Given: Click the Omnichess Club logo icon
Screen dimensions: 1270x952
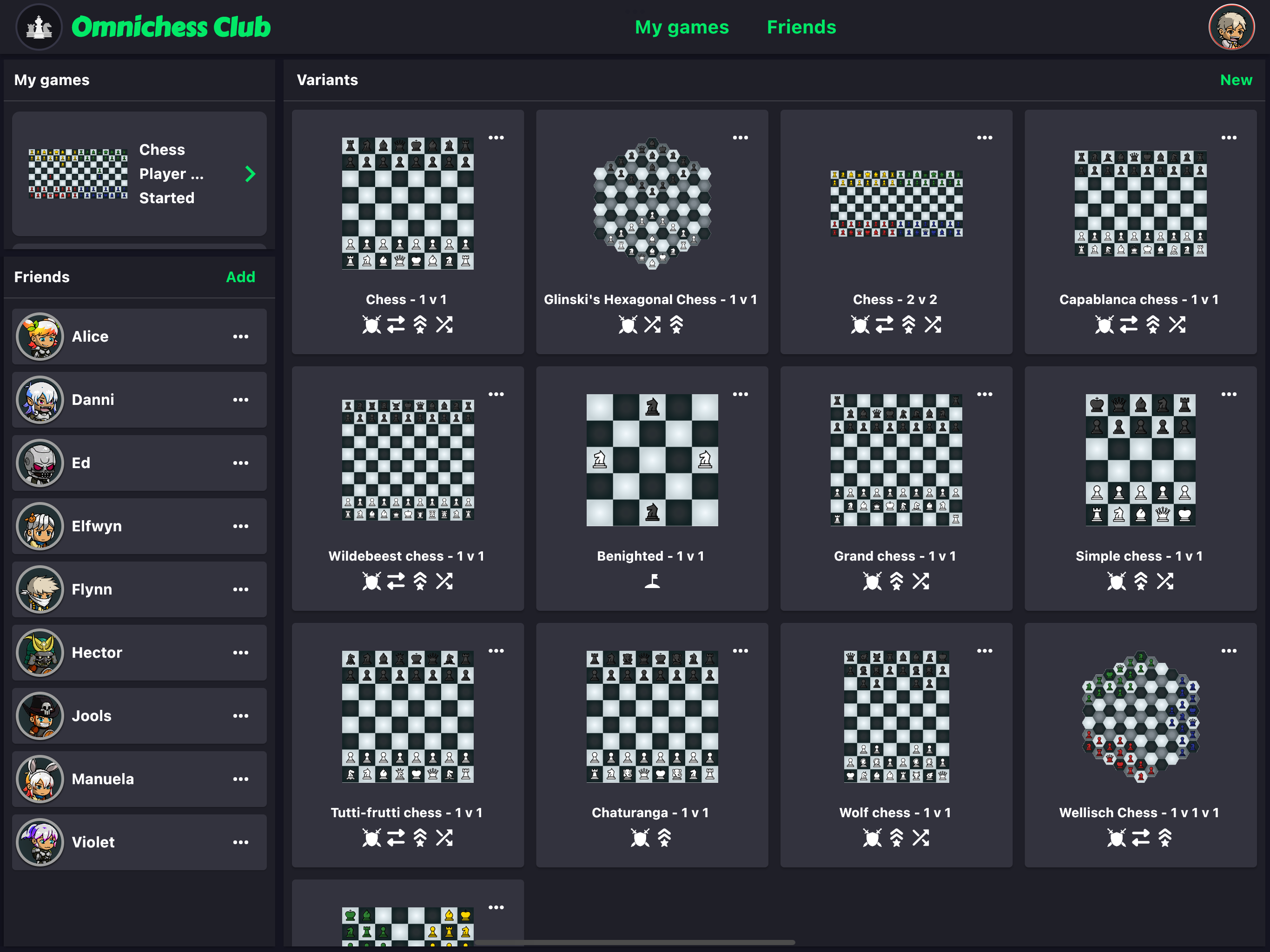Looking at the screenshot, I should point(39,27).
